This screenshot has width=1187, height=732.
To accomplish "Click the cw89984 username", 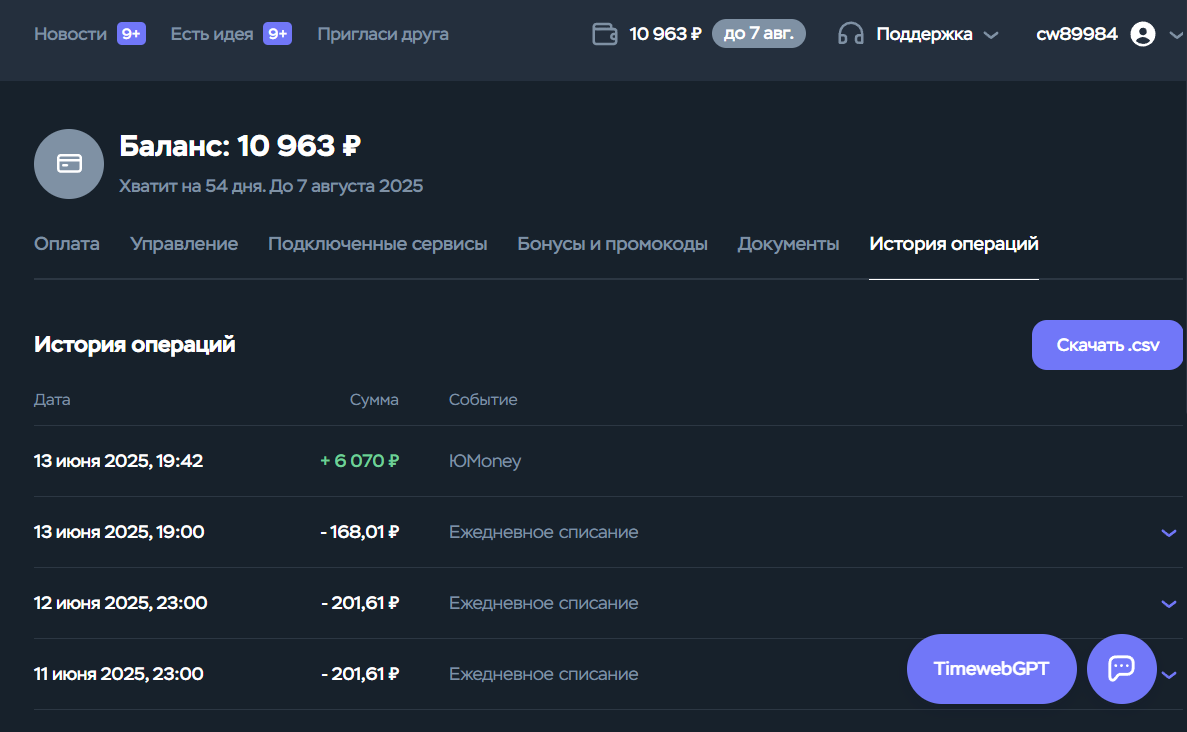I will (1076, 34).
